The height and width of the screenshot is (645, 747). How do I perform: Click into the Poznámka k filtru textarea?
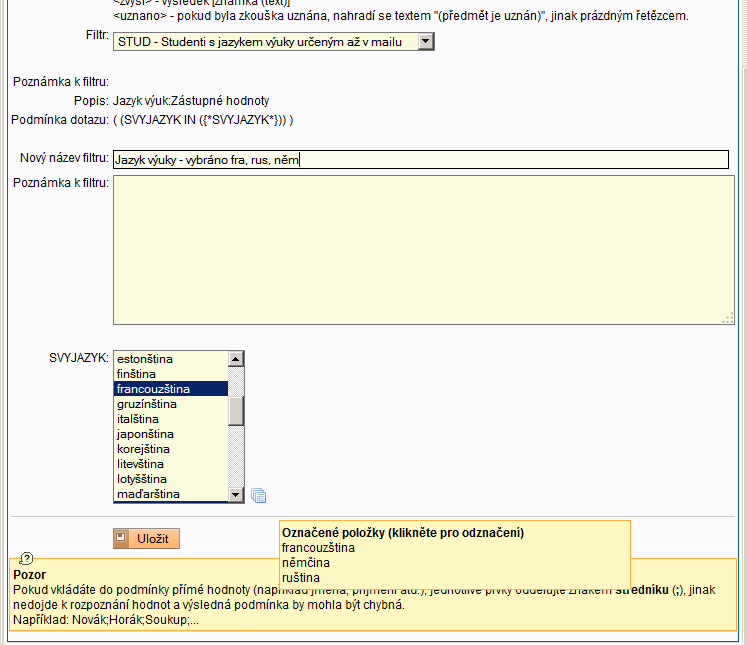tap(420, 250)
